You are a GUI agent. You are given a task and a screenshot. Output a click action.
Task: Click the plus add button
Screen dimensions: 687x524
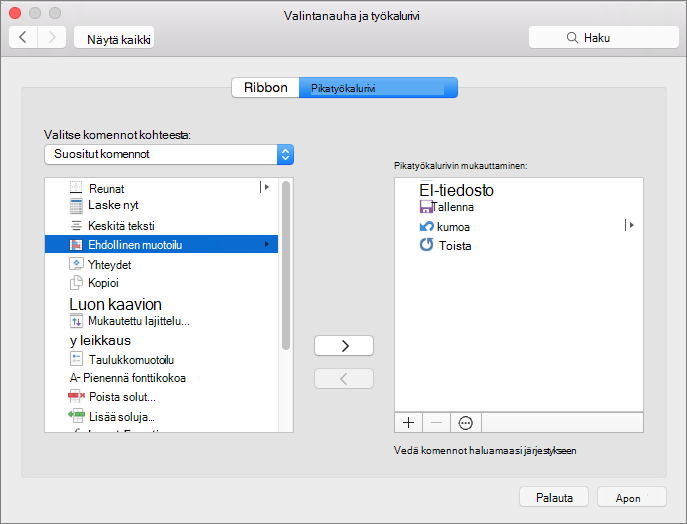(408, 423)
